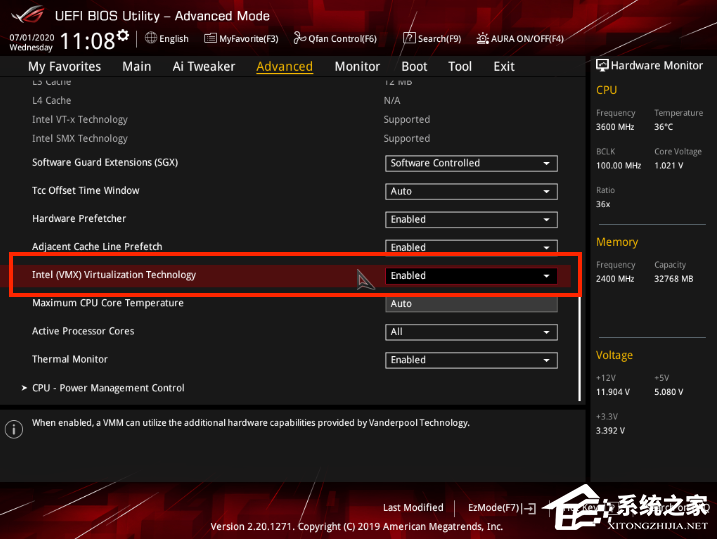Image resolution: width=717 pixels, height=539 pixels.
Task: Select Active Processor Cores label
Action: 83,331
